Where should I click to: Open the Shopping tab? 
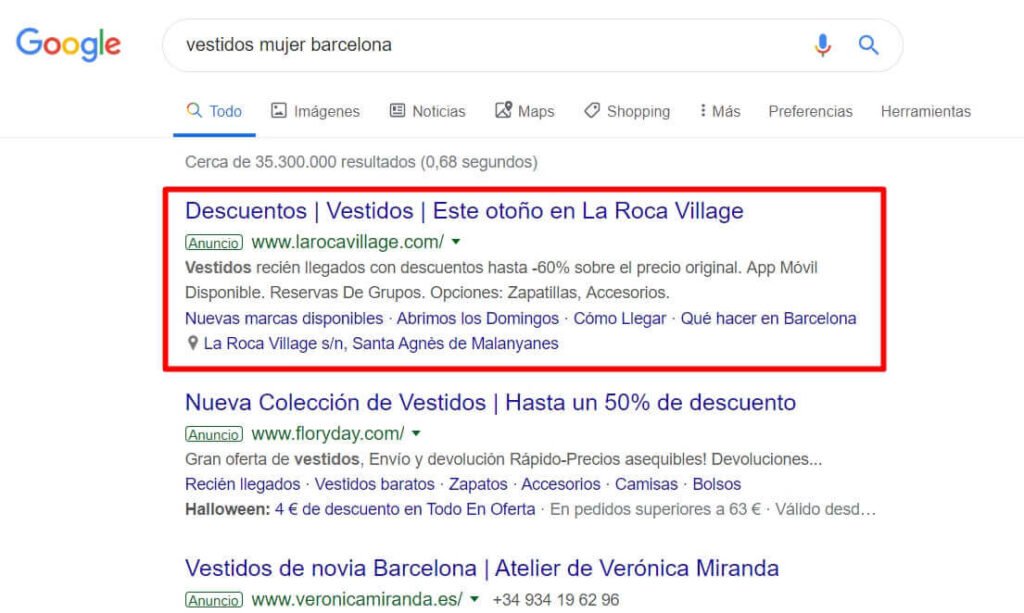[x=627, y=111]
